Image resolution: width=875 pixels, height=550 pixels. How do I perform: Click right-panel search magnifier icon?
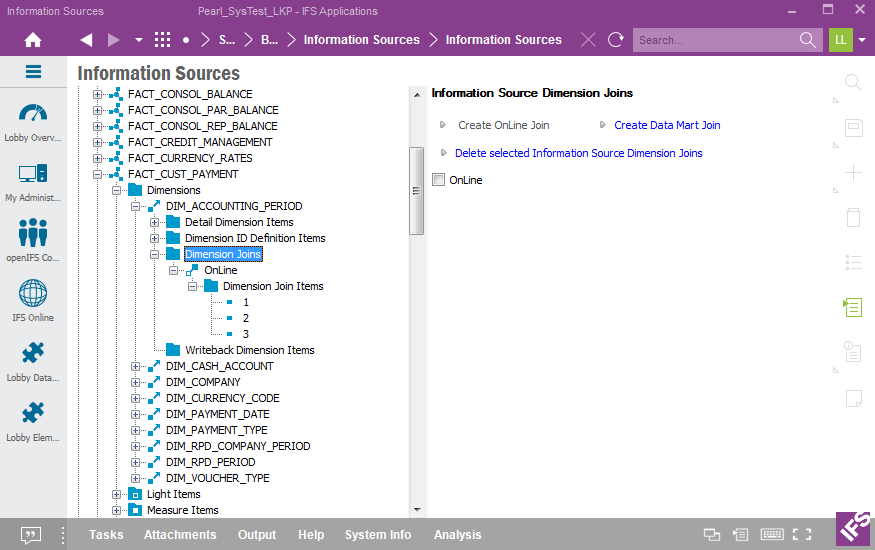[x=853, y=83]
